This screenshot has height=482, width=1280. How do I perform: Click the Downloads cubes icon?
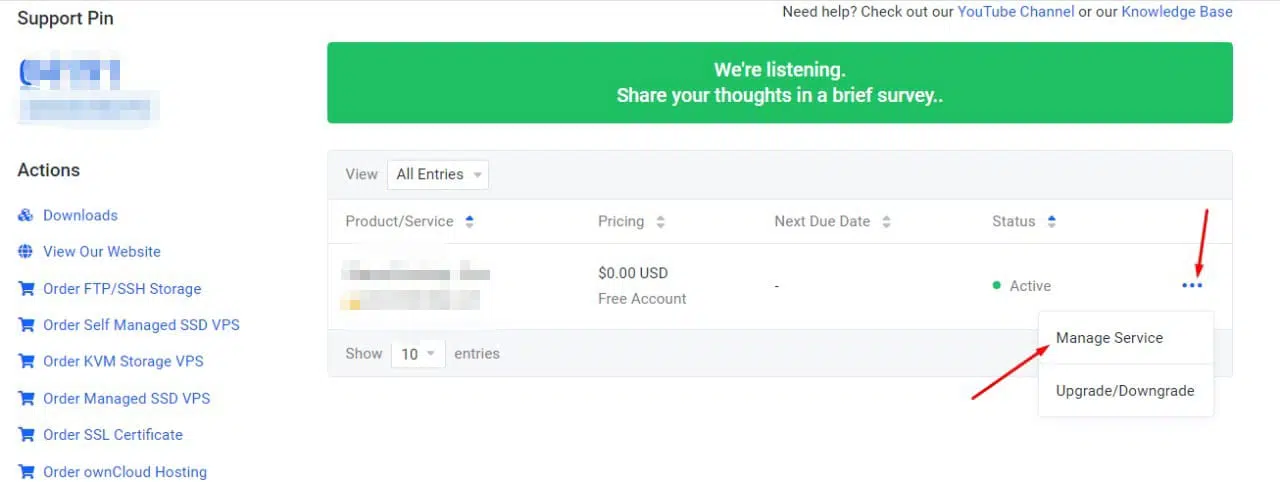tap(26, 215)
